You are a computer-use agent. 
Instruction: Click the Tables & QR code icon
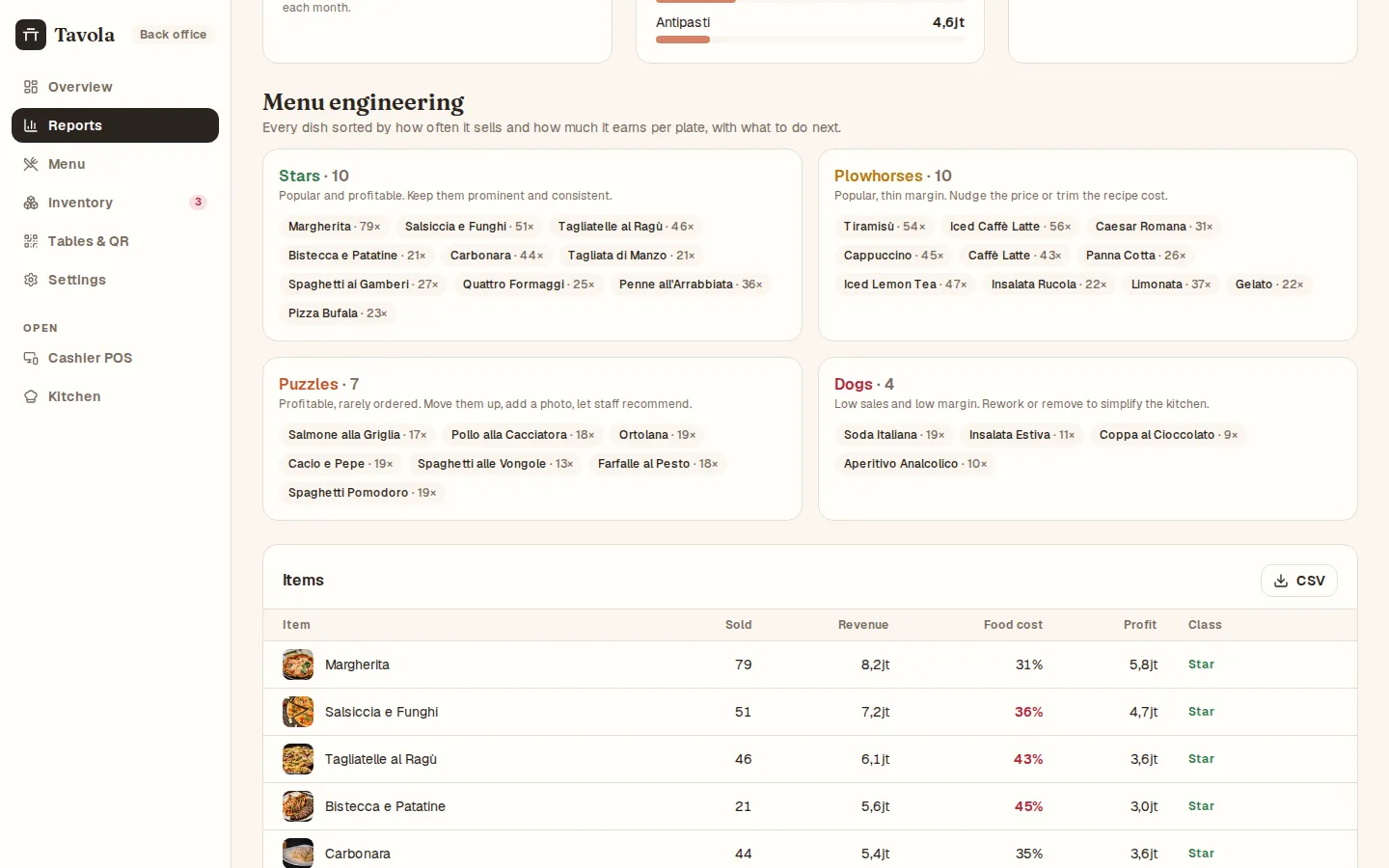[x=31, y=241]
